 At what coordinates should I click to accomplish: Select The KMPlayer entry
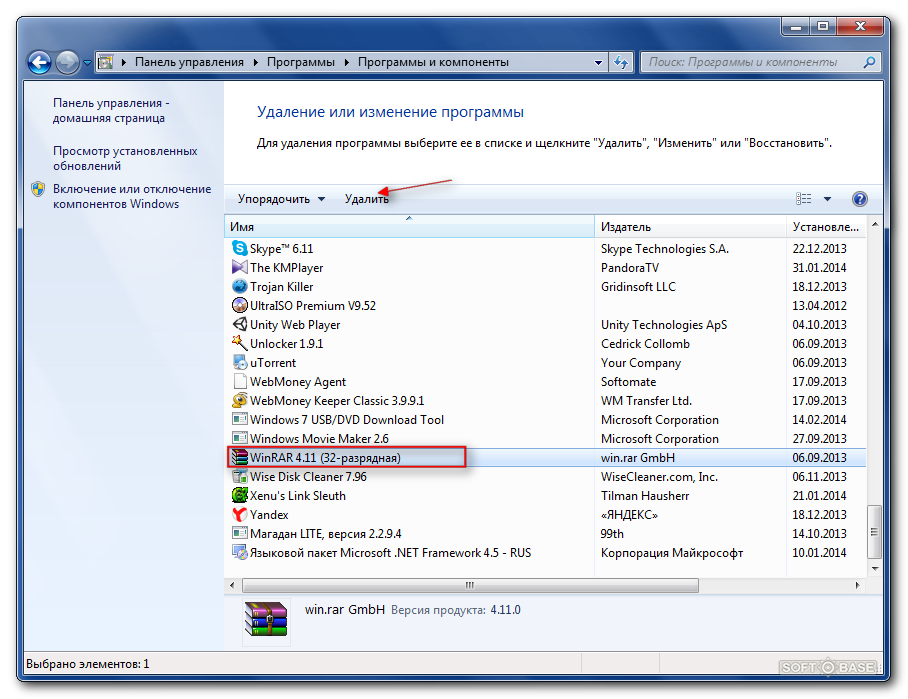287,268
